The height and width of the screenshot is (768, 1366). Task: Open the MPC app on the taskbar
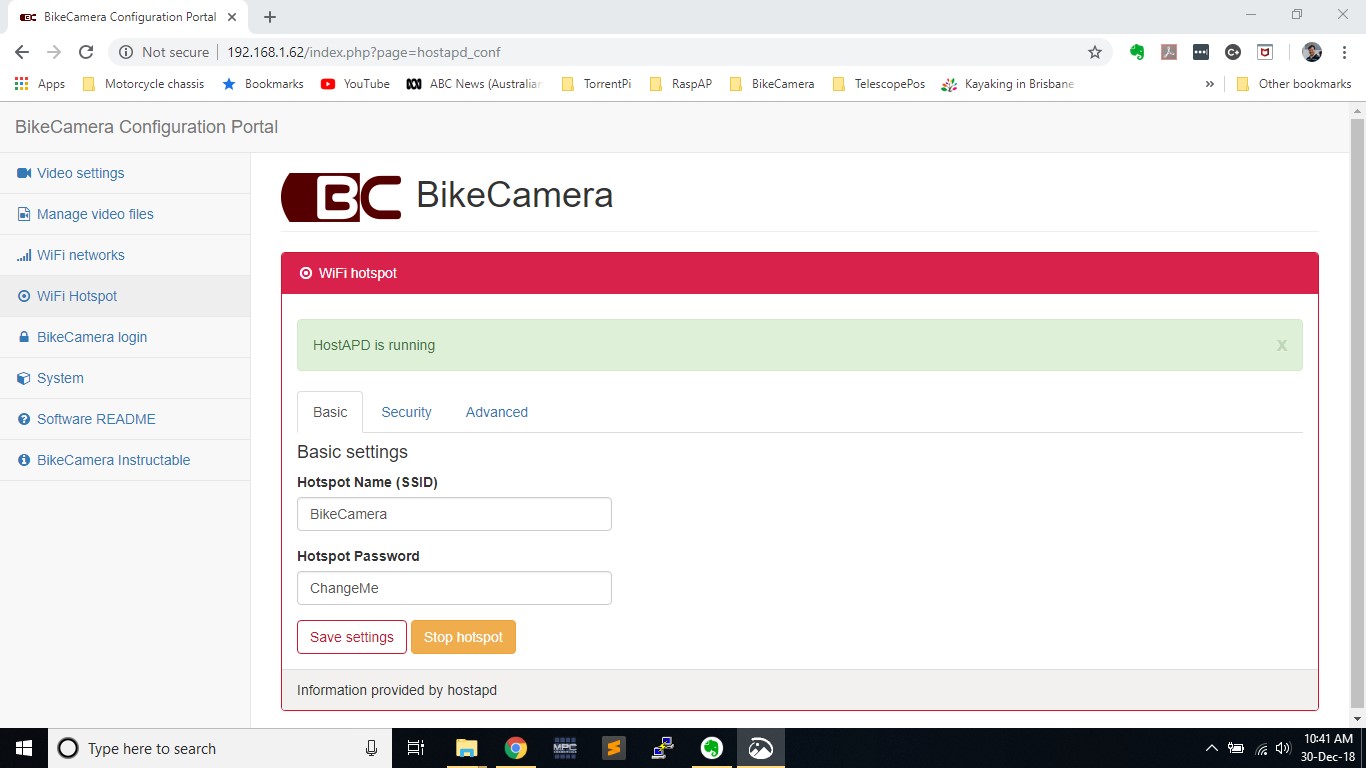[565, 748]
